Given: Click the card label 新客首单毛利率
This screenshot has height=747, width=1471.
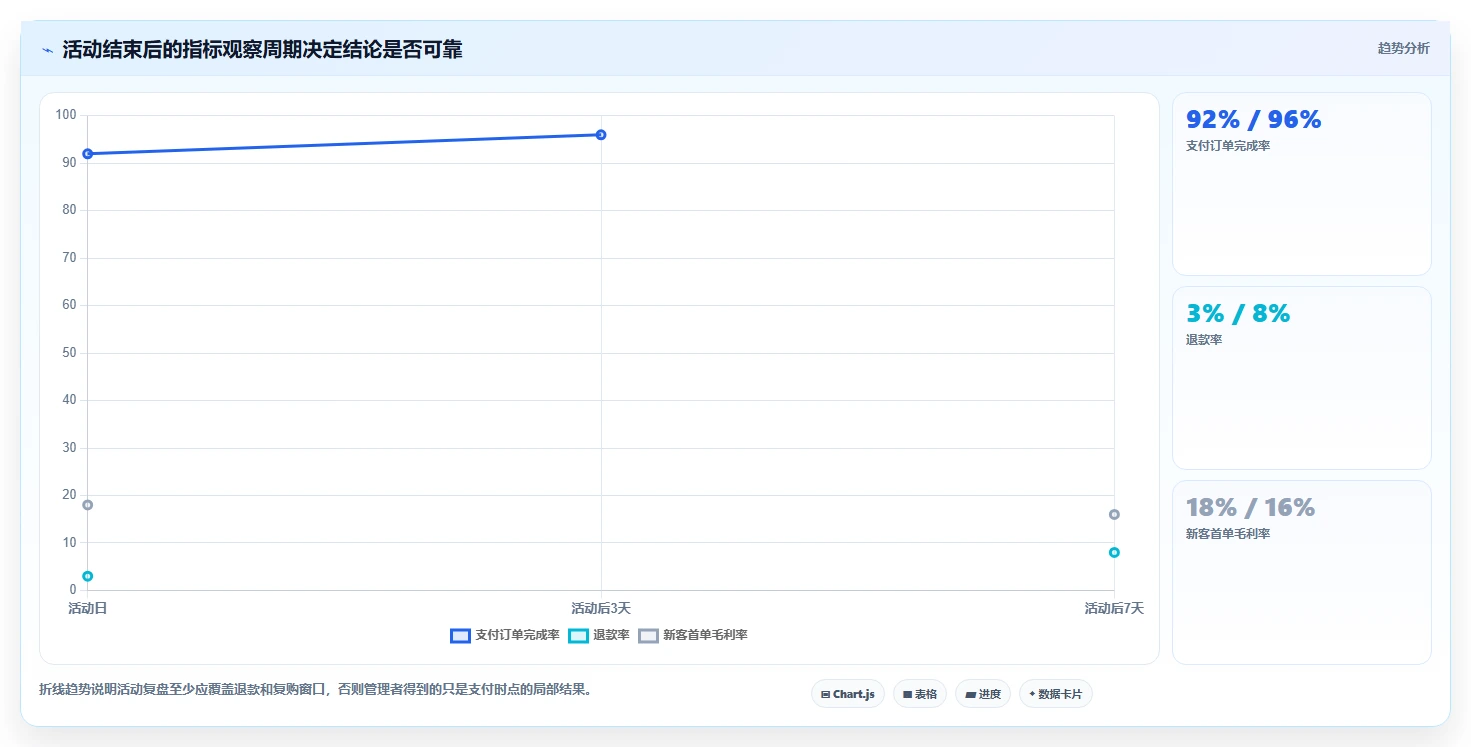Looking at the screenshot, I should click(1228, 534).
